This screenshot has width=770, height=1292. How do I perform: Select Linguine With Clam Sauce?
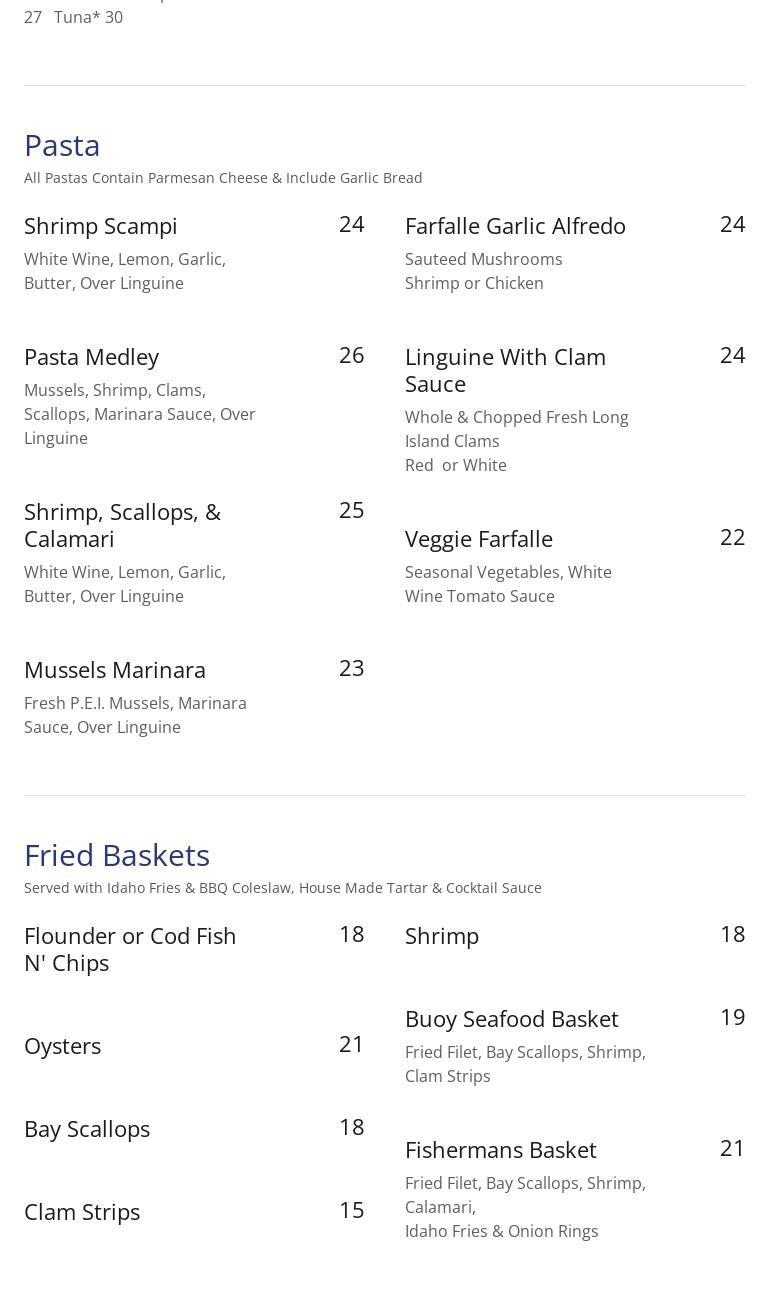coord(505,370)
